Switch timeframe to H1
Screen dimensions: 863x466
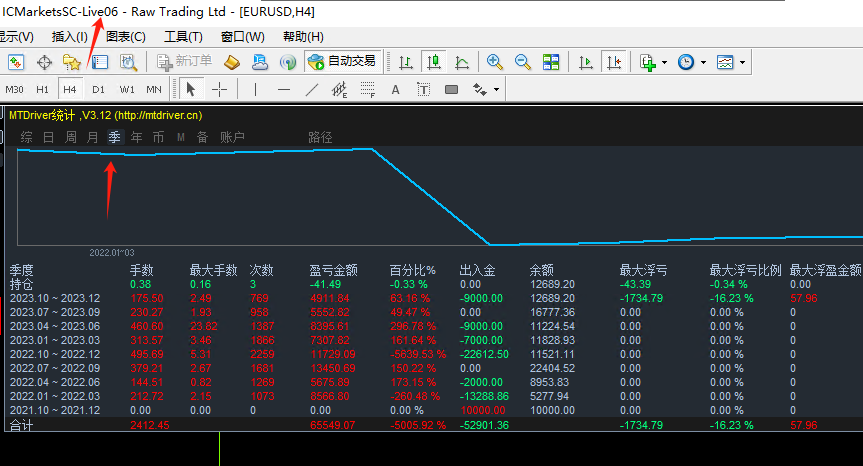click(x=42, y=90)
